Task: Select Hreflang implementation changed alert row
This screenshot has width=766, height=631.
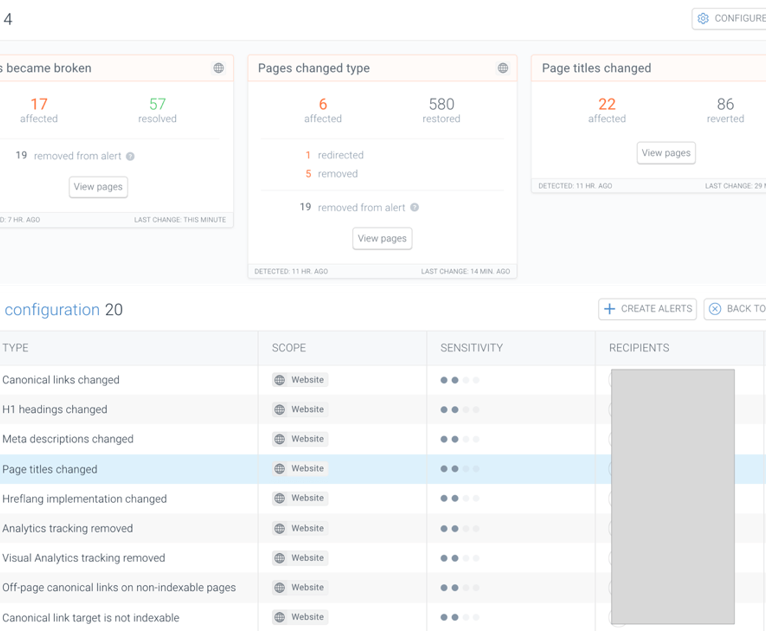Action: (x=84, y=499)
